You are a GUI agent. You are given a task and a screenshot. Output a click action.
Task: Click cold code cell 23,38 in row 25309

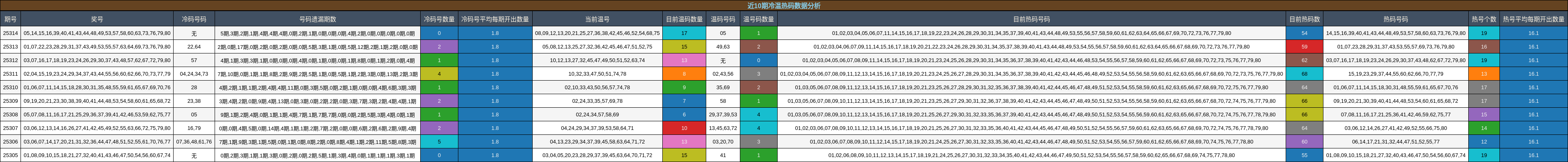tap(194, 101)
